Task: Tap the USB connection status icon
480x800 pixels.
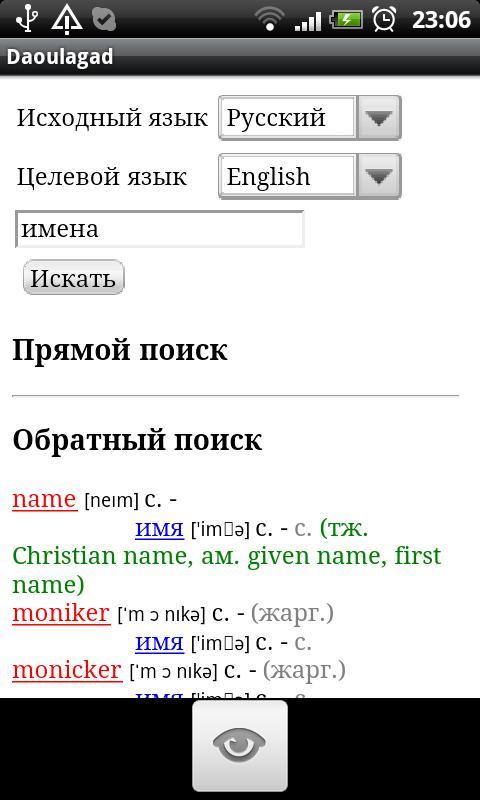Action: pos(27,18)
